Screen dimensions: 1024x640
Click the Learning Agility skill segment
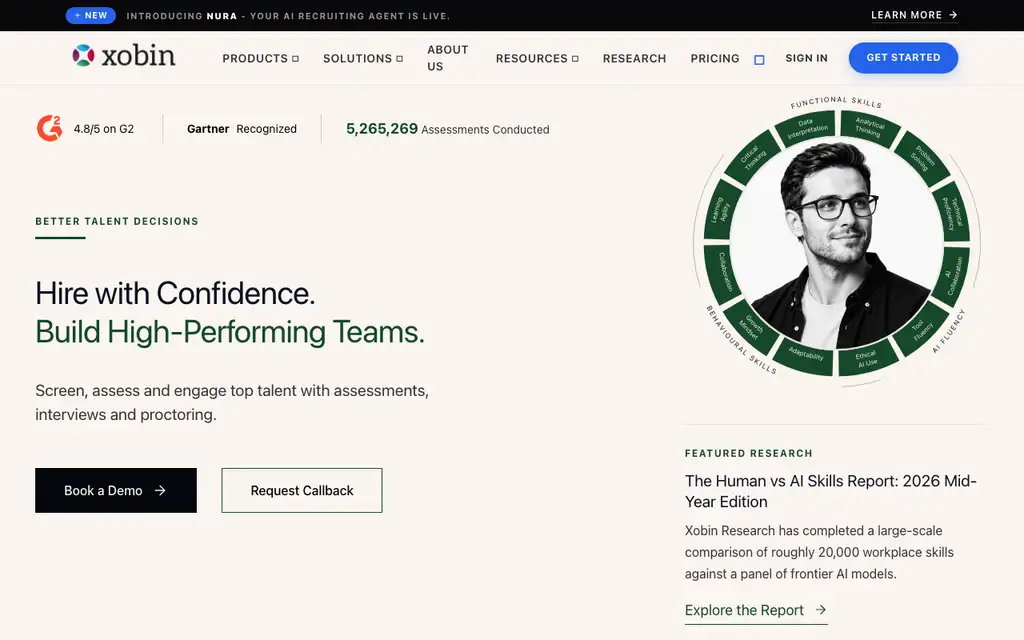pyautogui.click(x=720, y=211)
